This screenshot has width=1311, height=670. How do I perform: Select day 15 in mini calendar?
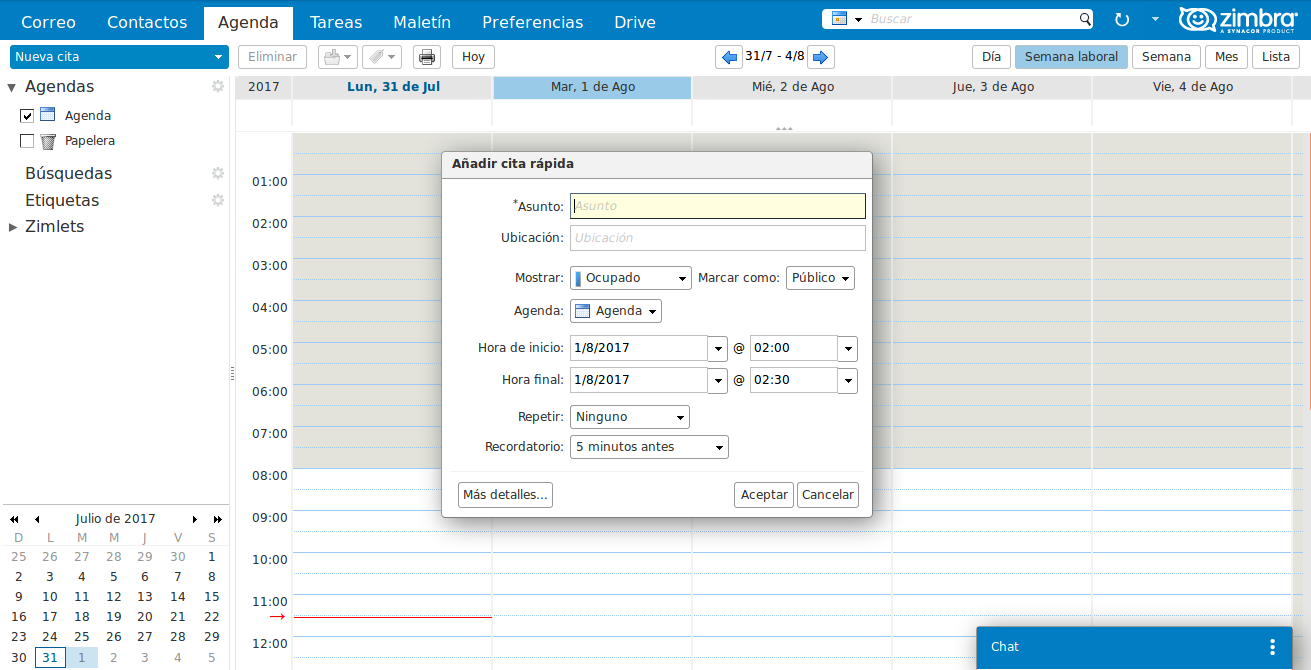pyautogui.click(x=211, y=596)
